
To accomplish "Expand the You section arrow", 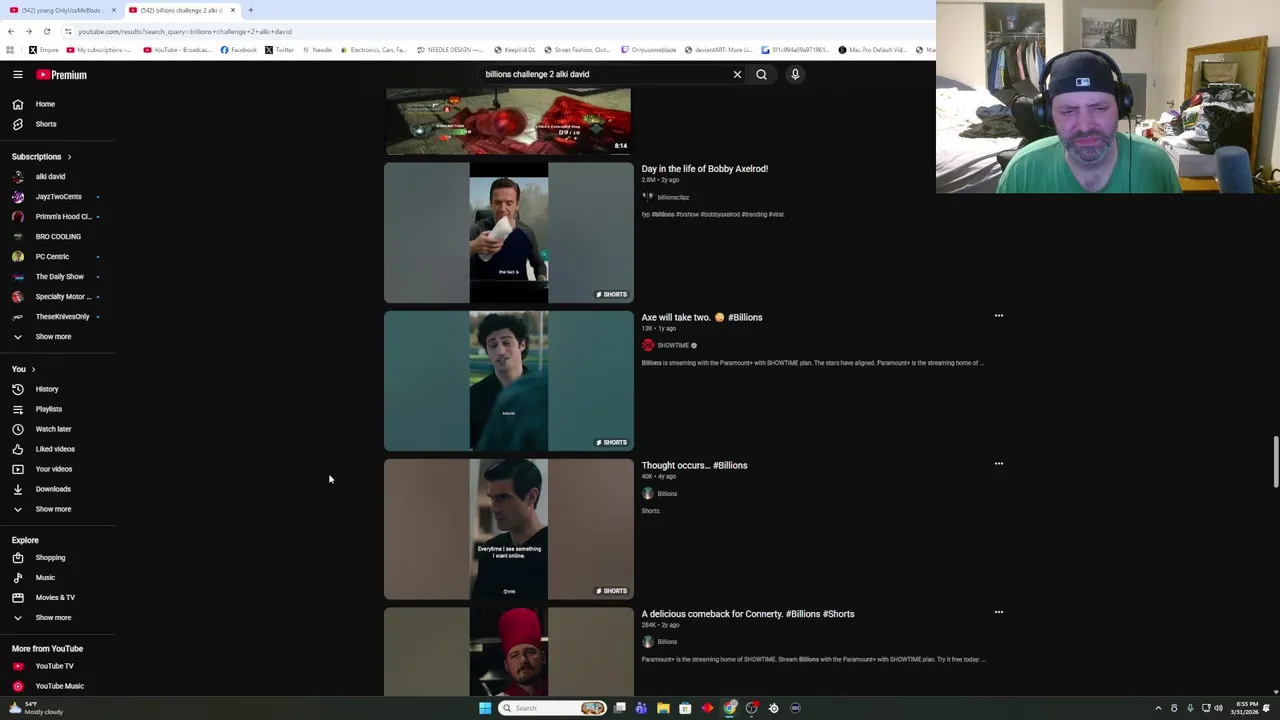I will 33,369.
